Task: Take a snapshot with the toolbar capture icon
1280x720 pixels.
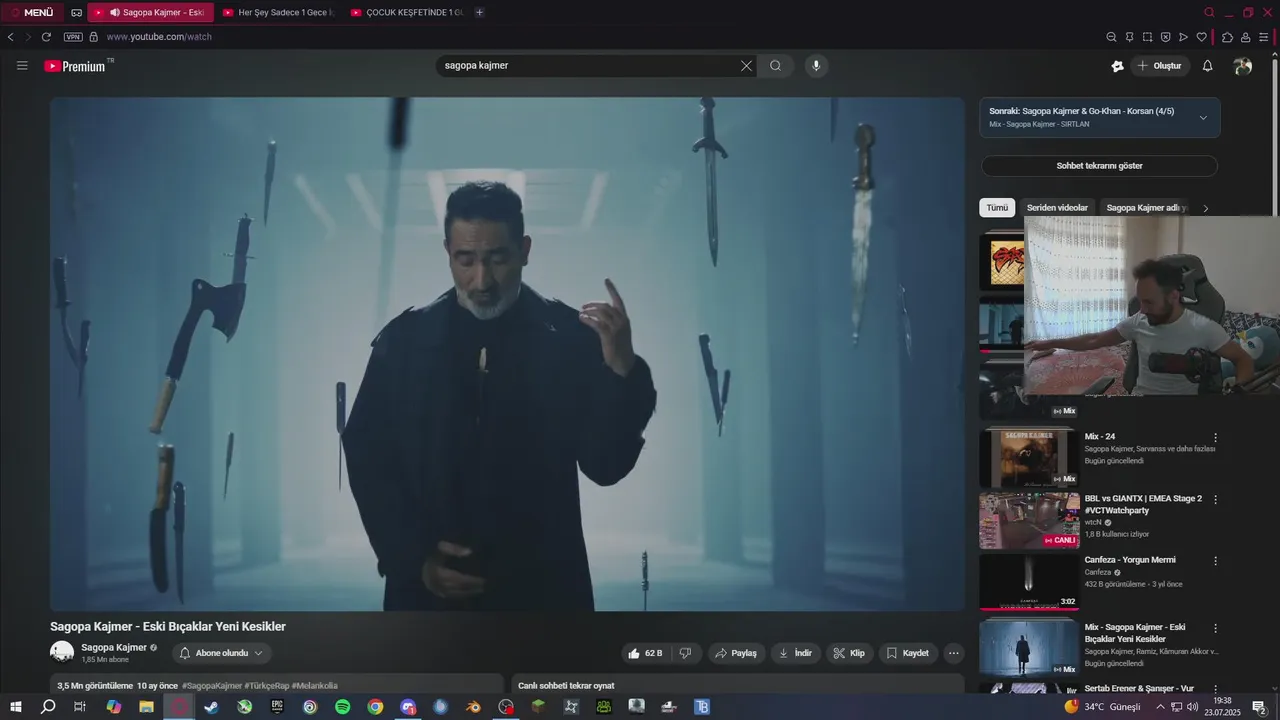Action: point(1147,37)
